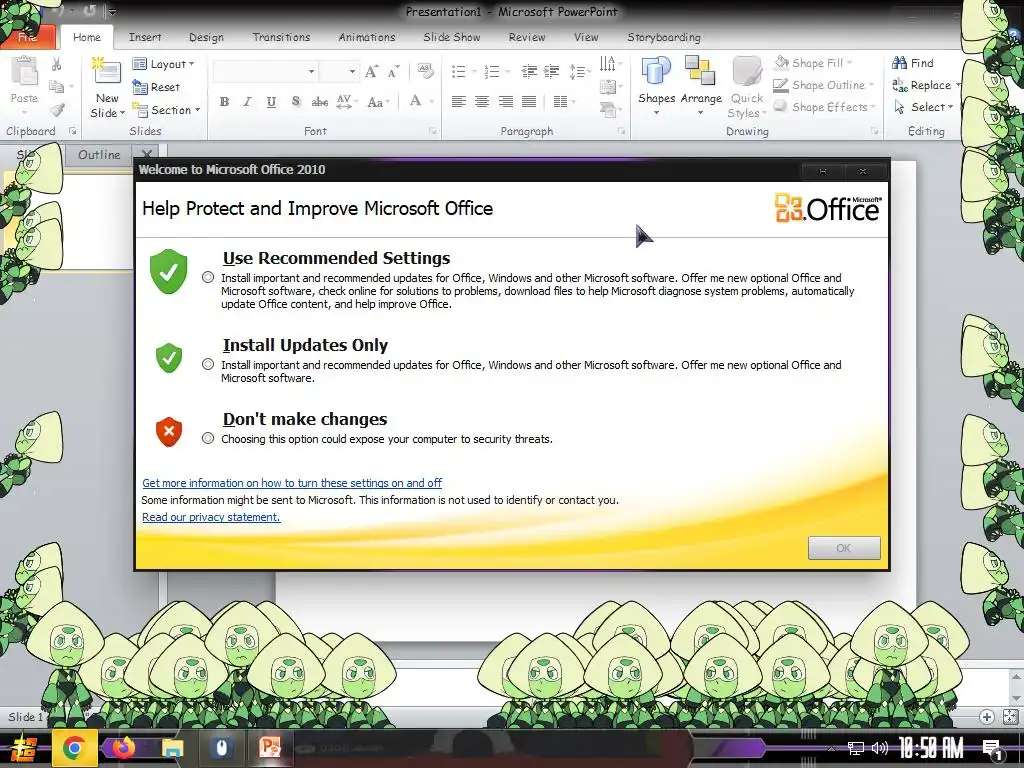
Task: Toggle Underline formatting
Action: click(x=271, y=101)
